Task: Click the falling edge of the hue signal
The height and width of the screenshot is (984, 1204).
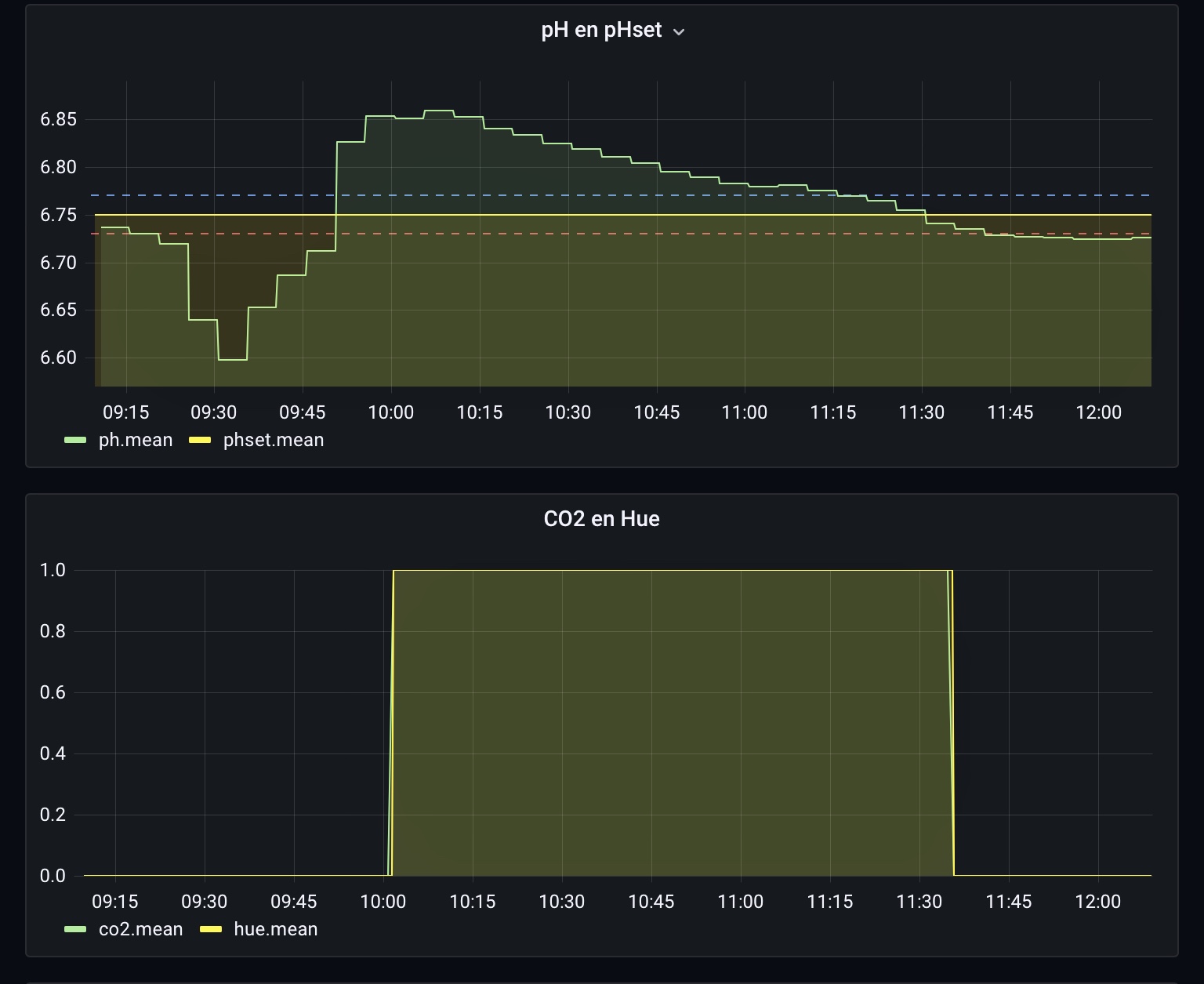Action: click(x=952, y=721)
